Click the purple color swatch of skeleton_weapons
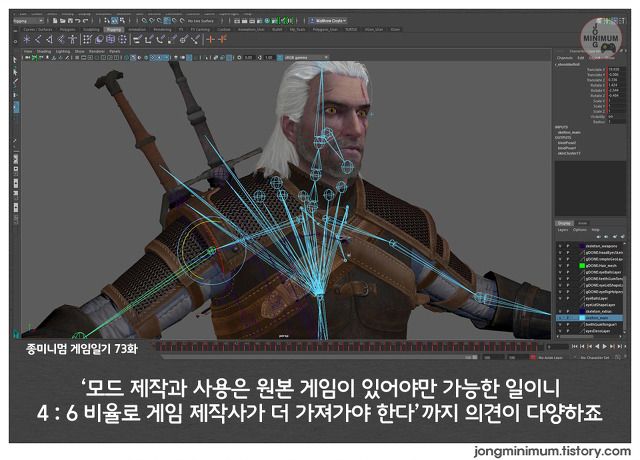The width and height of the screenshot is (640, 460). click(x=582, y=246)
